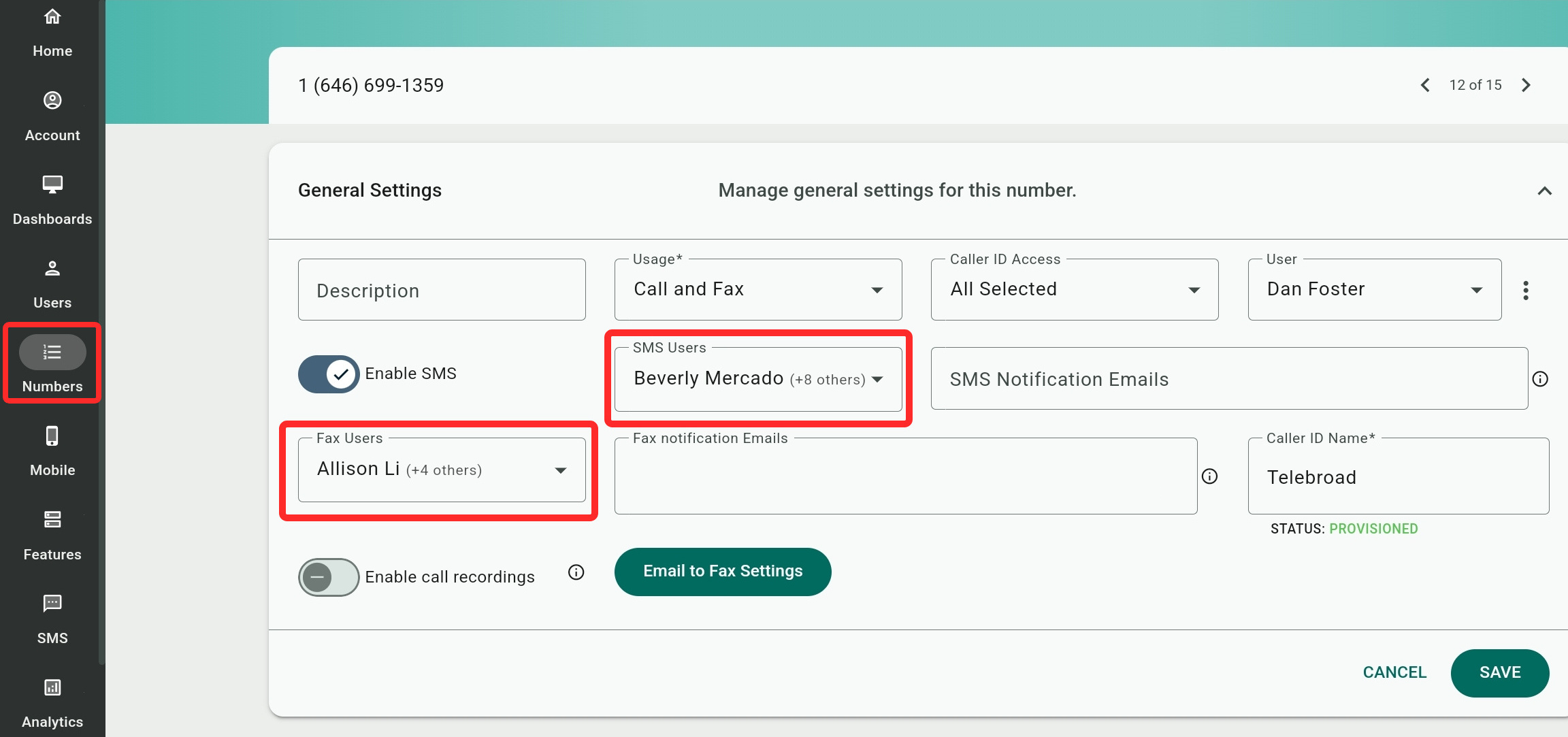Open the Analytics section

pos(52,702)
